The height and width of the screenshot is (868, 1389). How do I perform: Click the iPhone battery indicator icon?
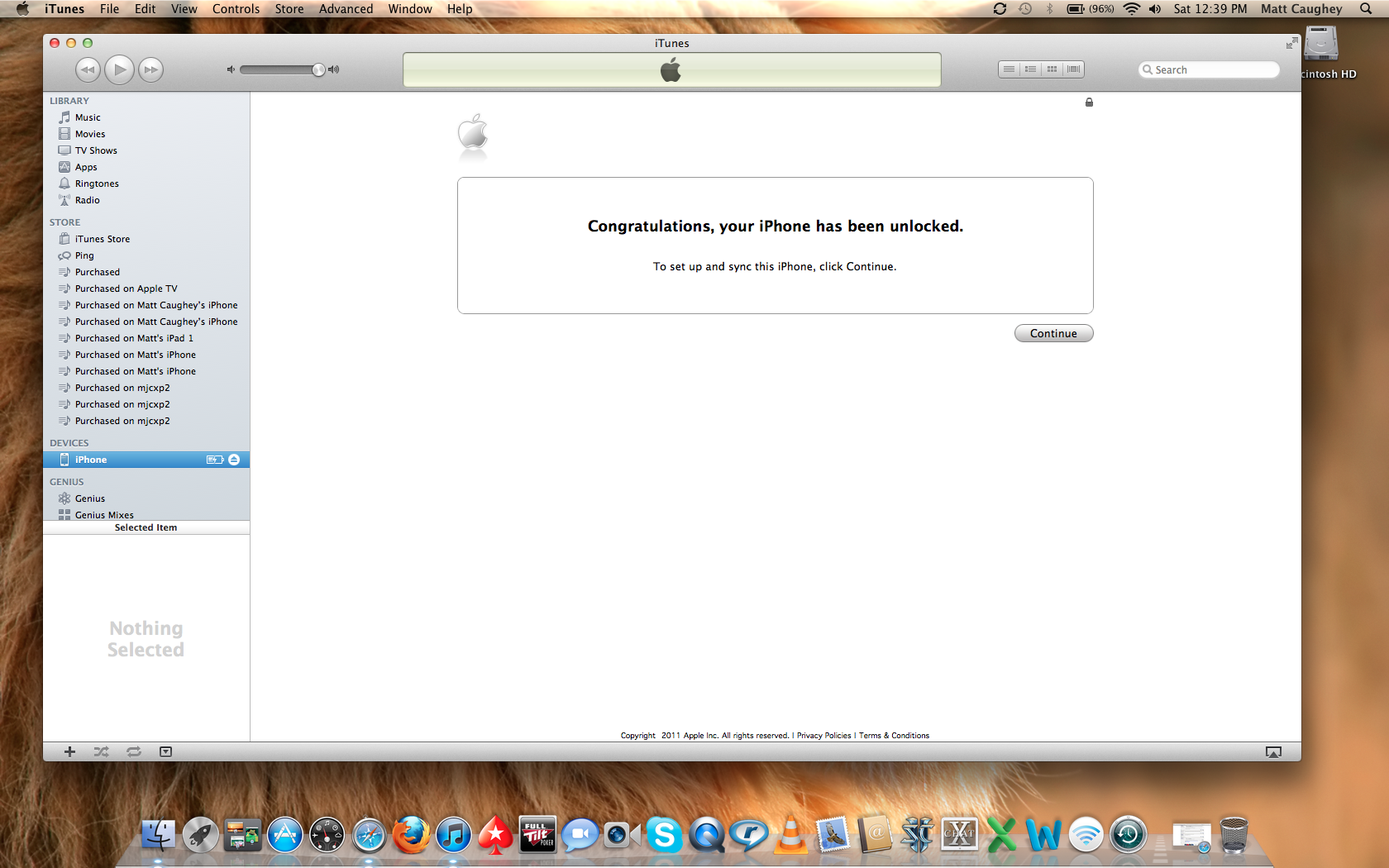215,460
